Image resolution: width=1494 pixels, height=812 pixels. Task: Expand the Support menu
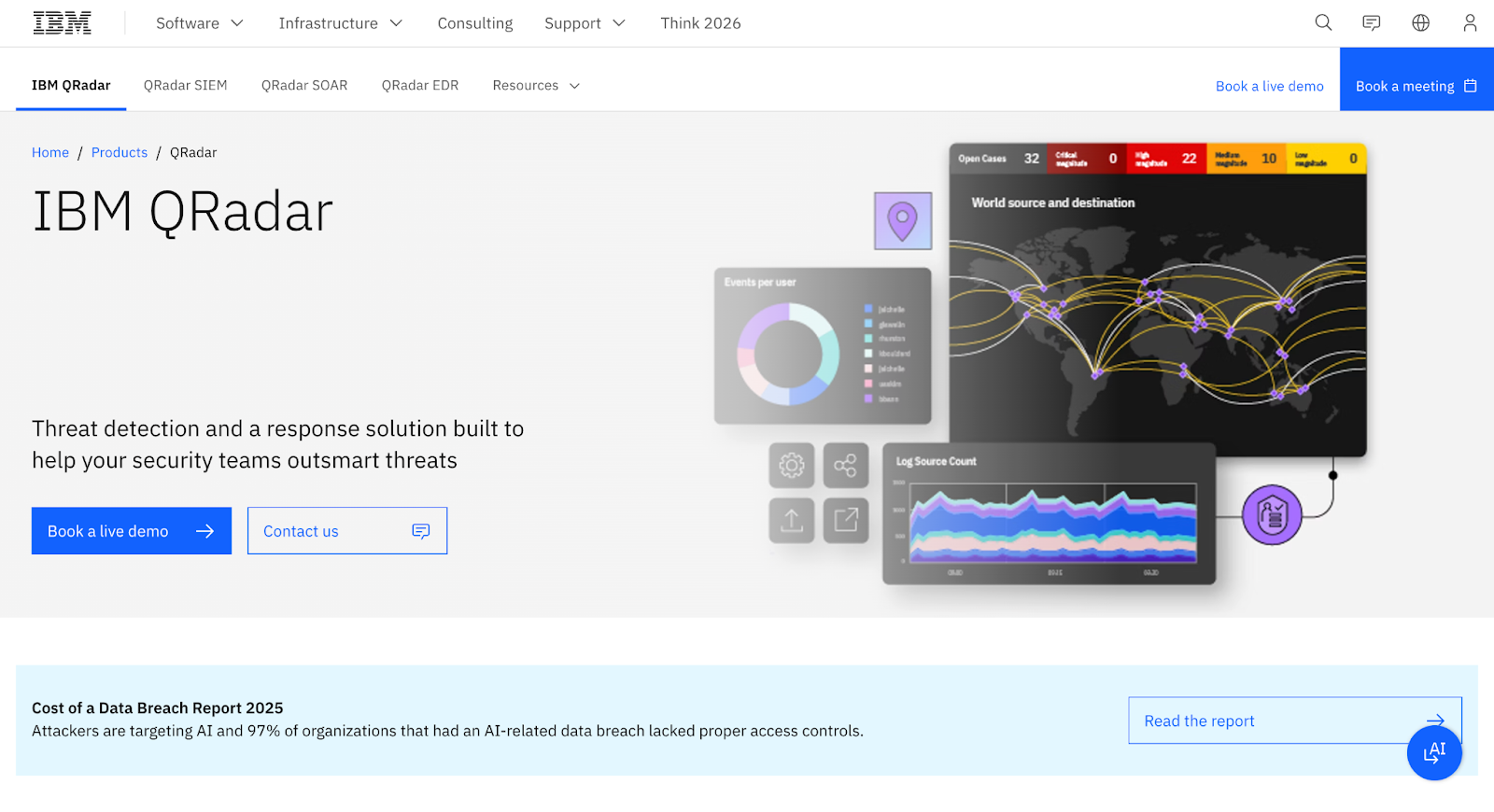[x=585, y=23]
